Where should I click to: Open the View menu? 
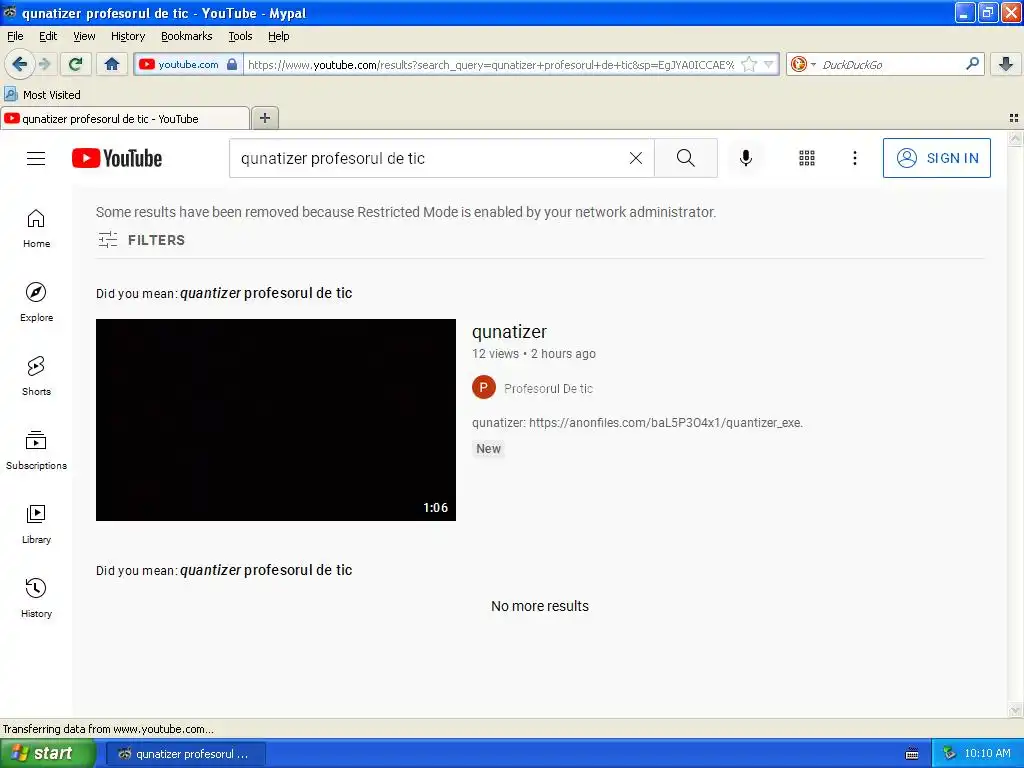84,36
